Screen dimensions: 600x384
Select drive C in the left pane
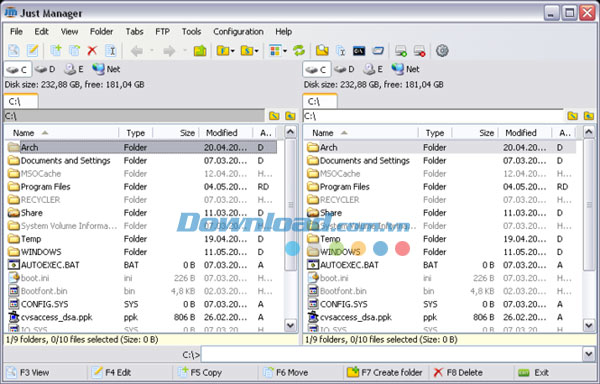tap(18, 70)
